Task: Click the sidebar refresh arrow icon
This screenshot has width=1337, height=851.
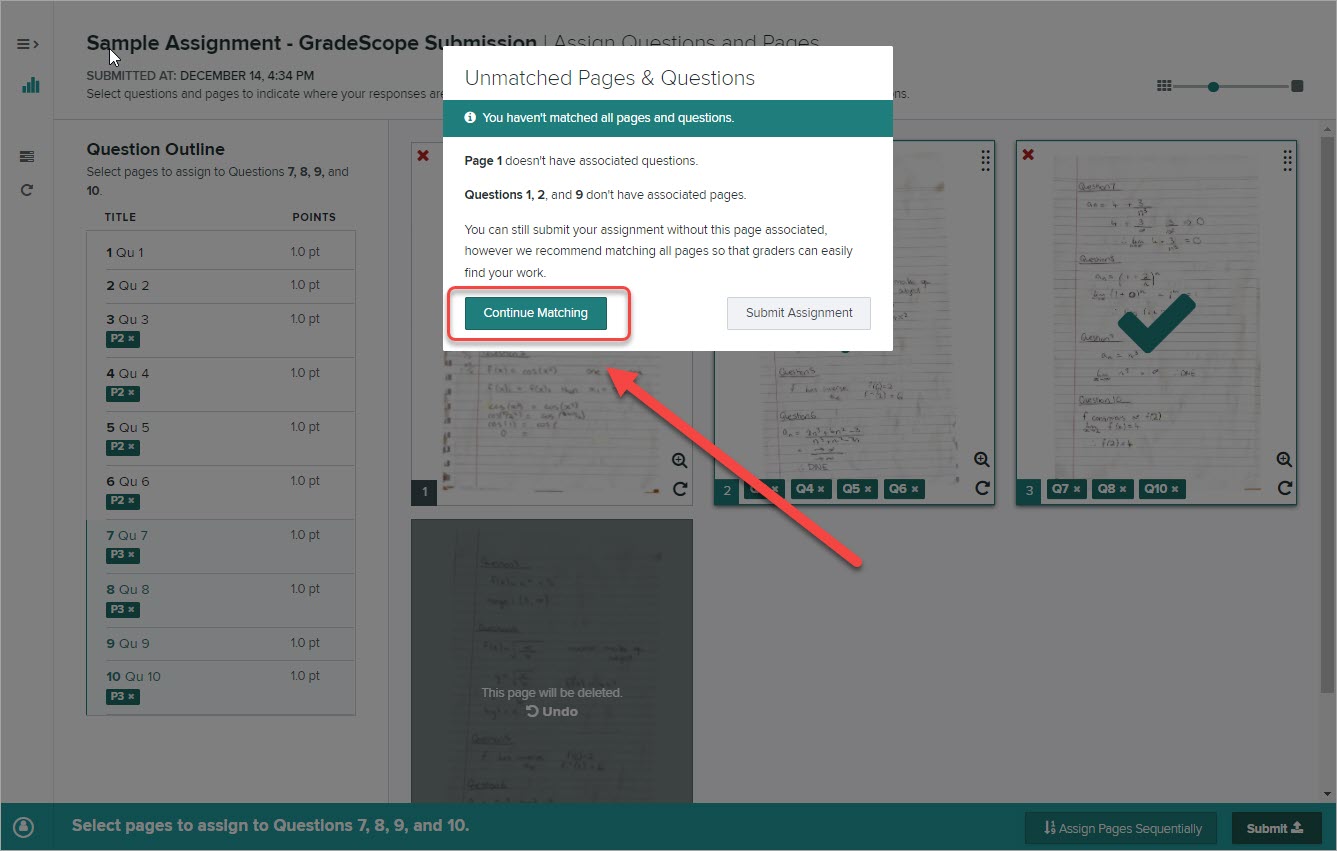Action: click(27, 189)
